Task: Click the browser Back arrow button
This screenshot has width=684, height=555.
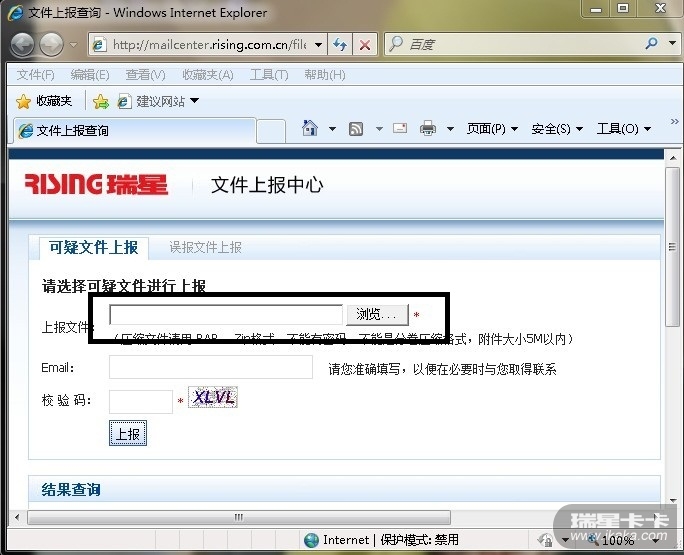Action: [22, 45]
